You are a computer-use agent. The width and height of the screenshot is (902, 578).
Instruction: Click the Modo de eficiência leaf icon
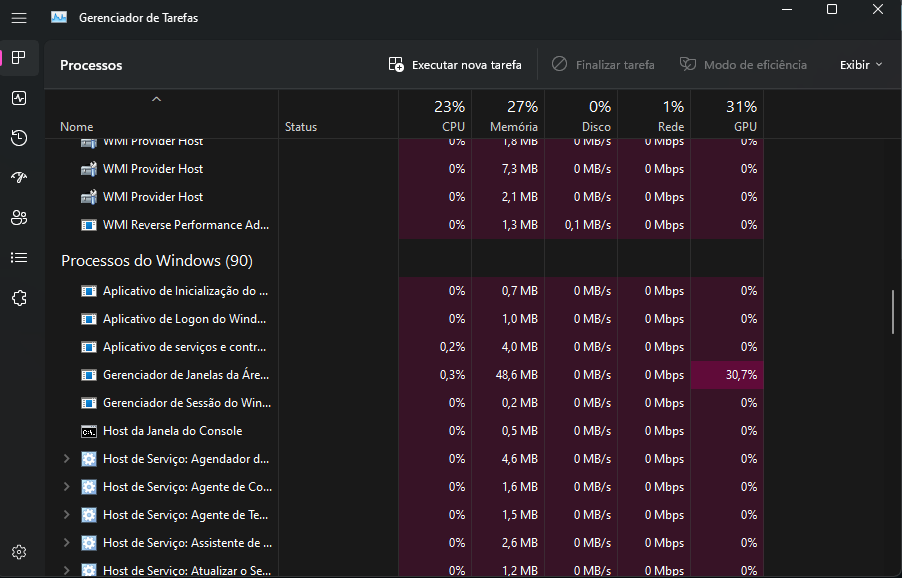point(688,64)
